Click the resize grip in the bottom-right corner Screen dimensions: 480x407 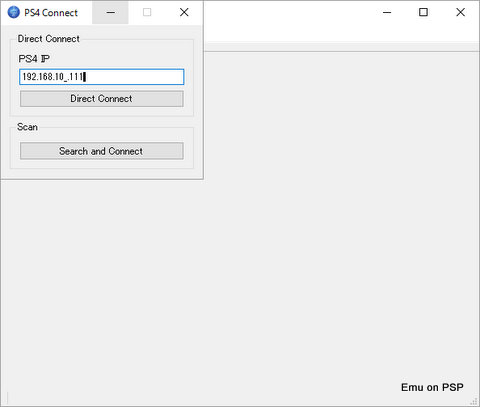click(474, 401)
